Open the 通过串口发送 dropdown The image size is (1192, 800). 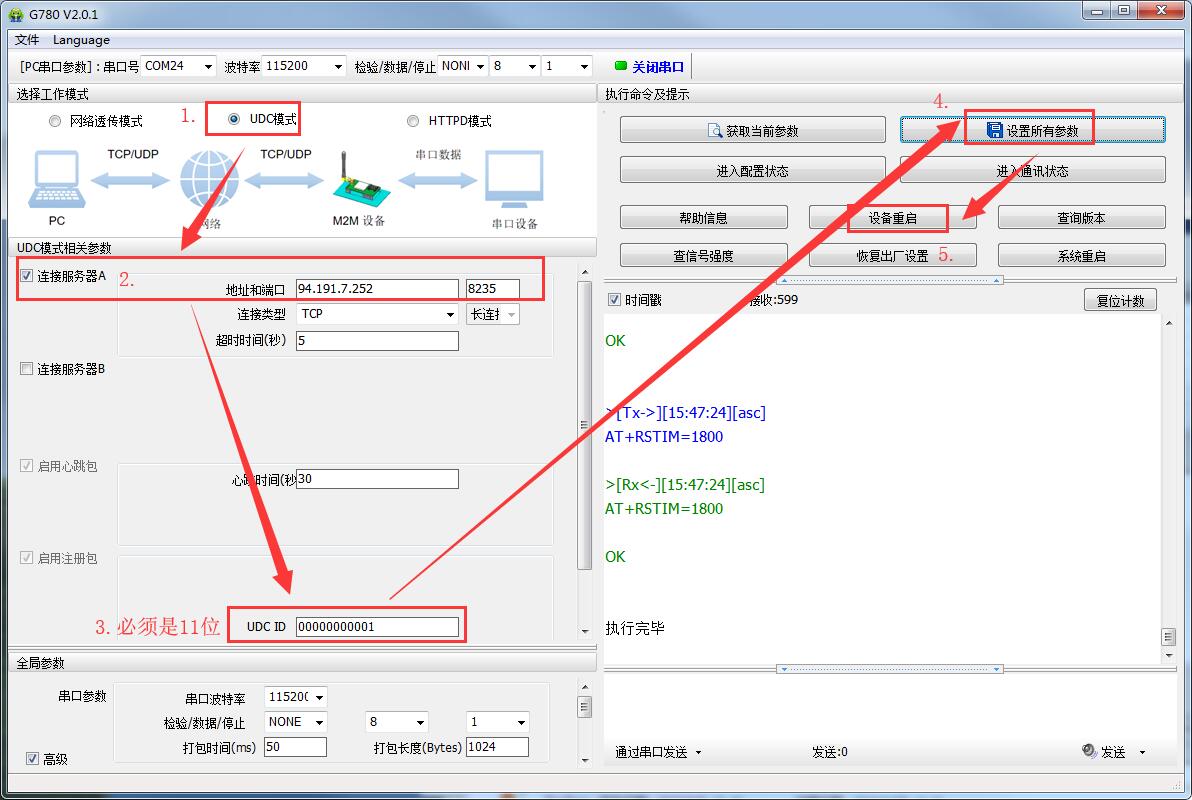click(658, 752)
